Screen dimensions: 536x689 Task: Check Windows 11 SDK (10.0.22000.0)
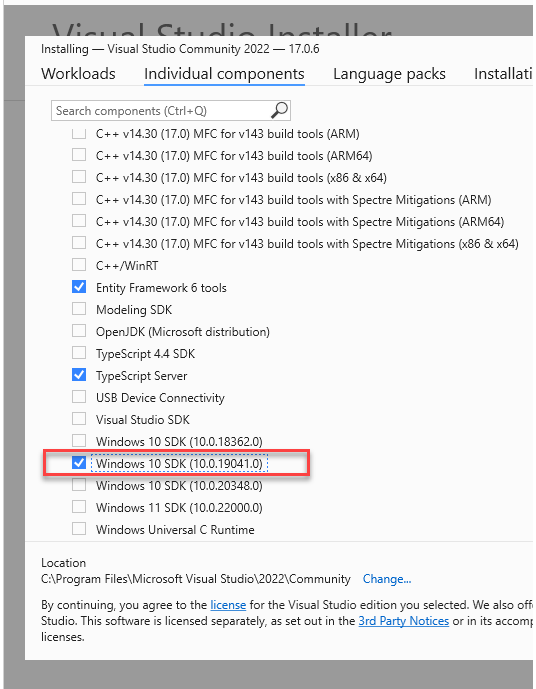tap(79, 506)
